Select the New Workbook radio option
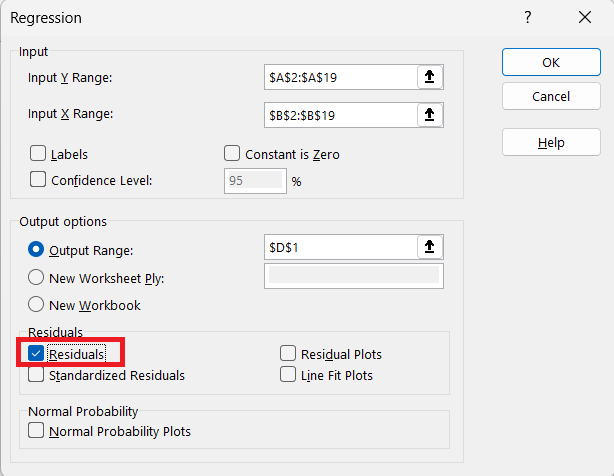This screenshot has height=476, width=614. [36, 304]
